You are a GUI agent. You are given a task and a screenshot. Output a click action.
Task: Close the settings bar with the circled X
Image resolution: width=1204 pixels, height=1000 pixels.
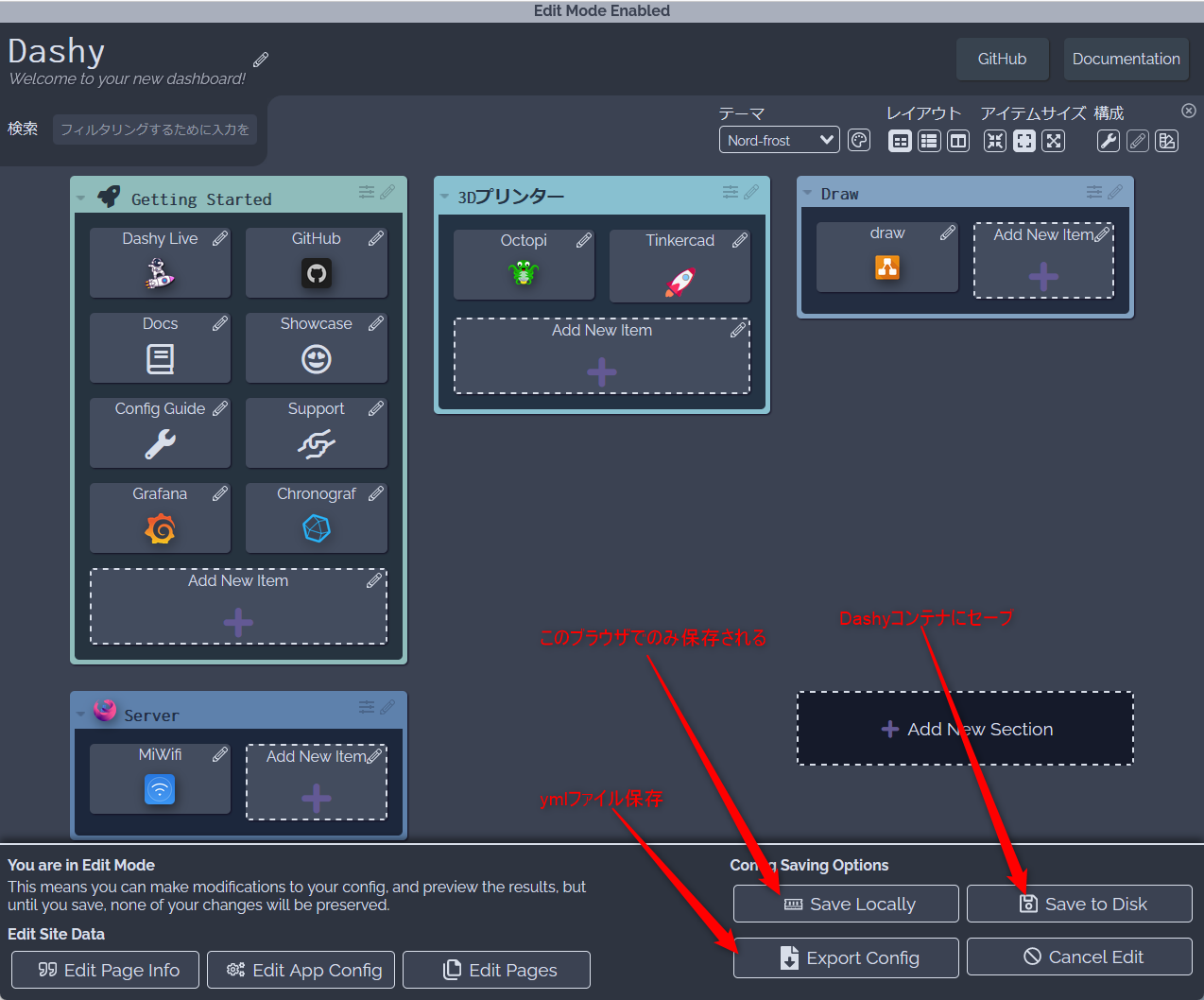(x=1189, y=111)
